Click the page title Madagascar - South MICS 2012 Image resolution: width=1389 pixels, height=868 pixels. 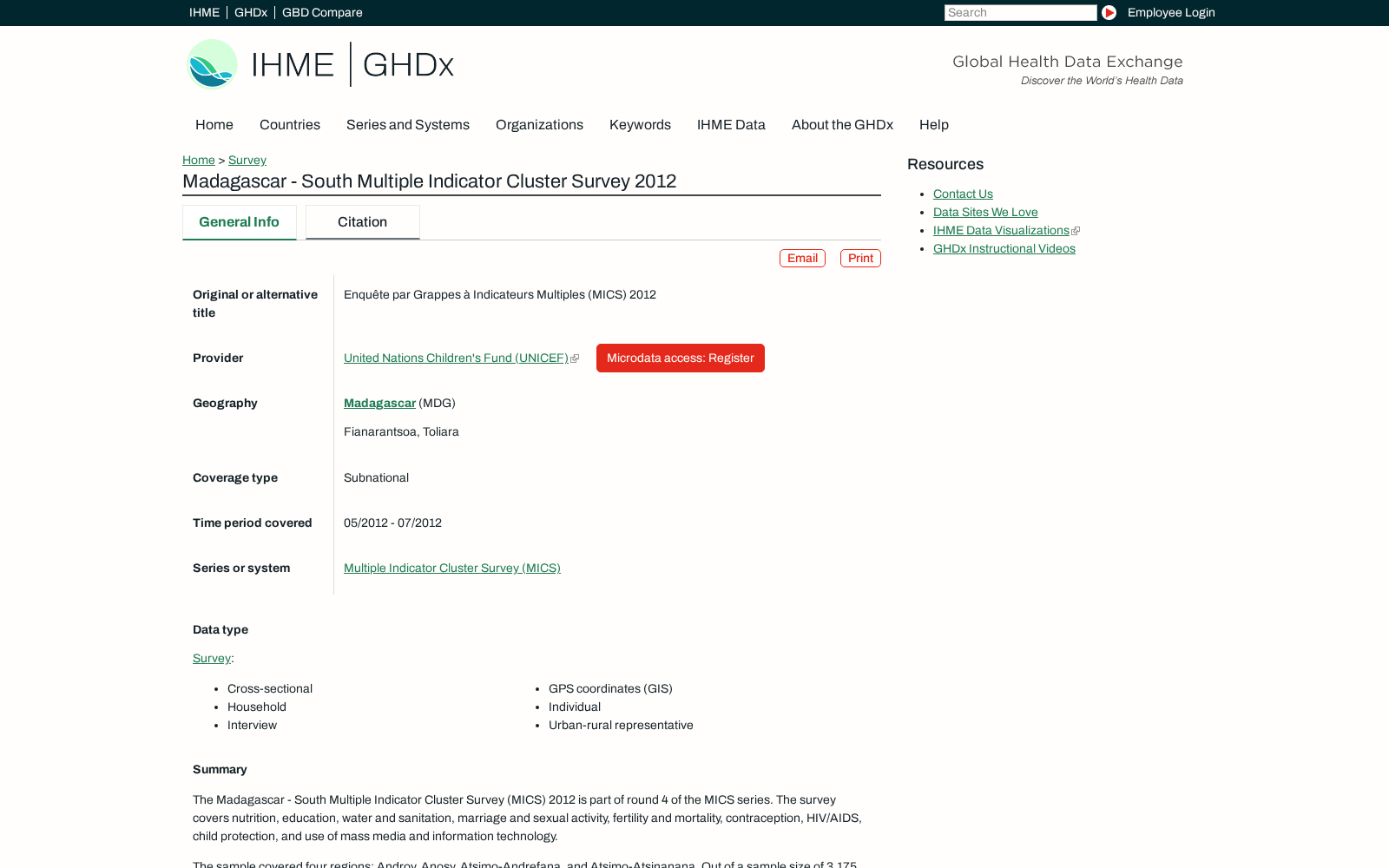429,181
